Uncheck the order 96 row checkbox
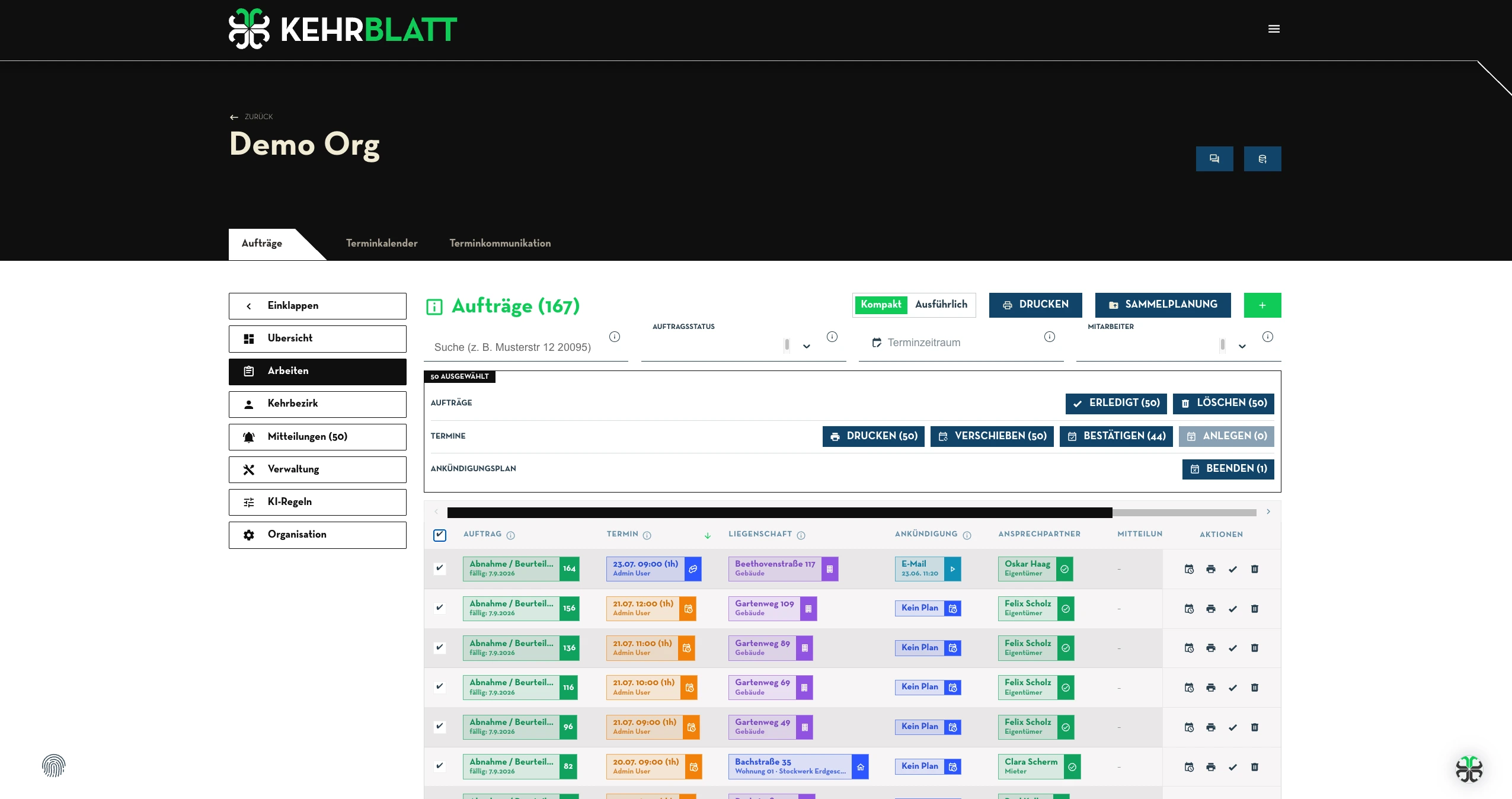 click(440, 726)
